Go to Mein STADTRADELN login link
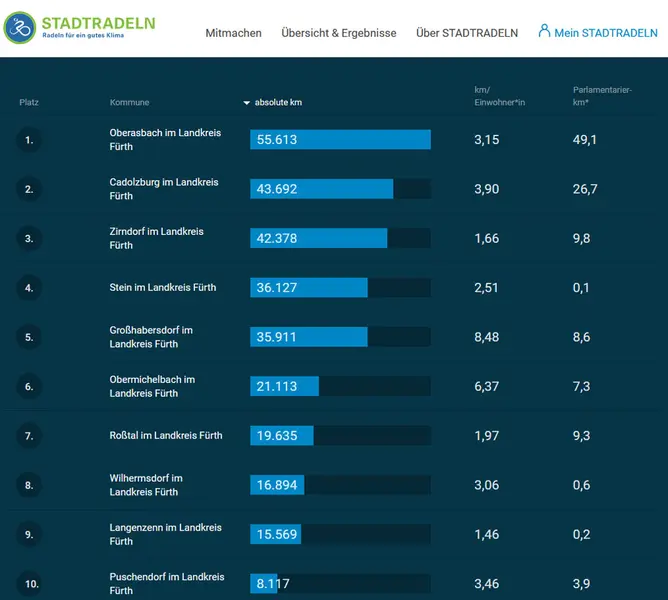This screenshot has width=668, height=600. pos(605,33)
